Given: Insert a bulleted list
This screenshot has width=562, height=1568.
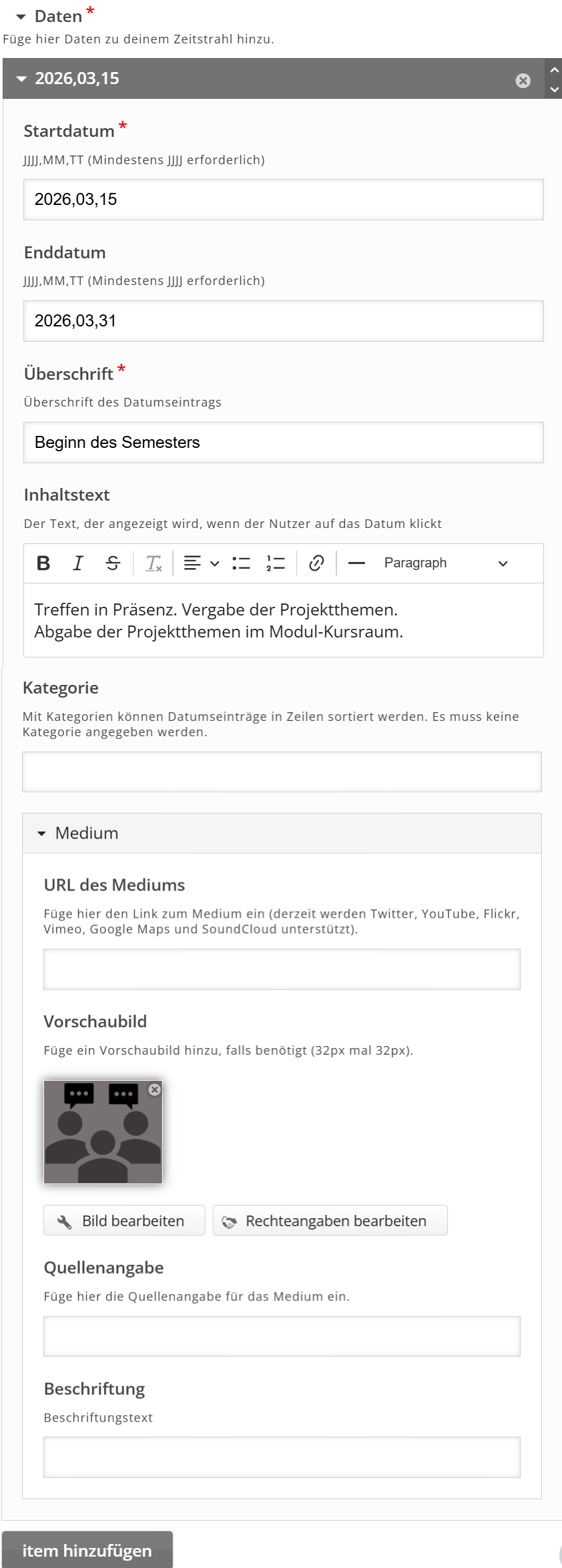Looking at the screenshot, I should point(241,563).
